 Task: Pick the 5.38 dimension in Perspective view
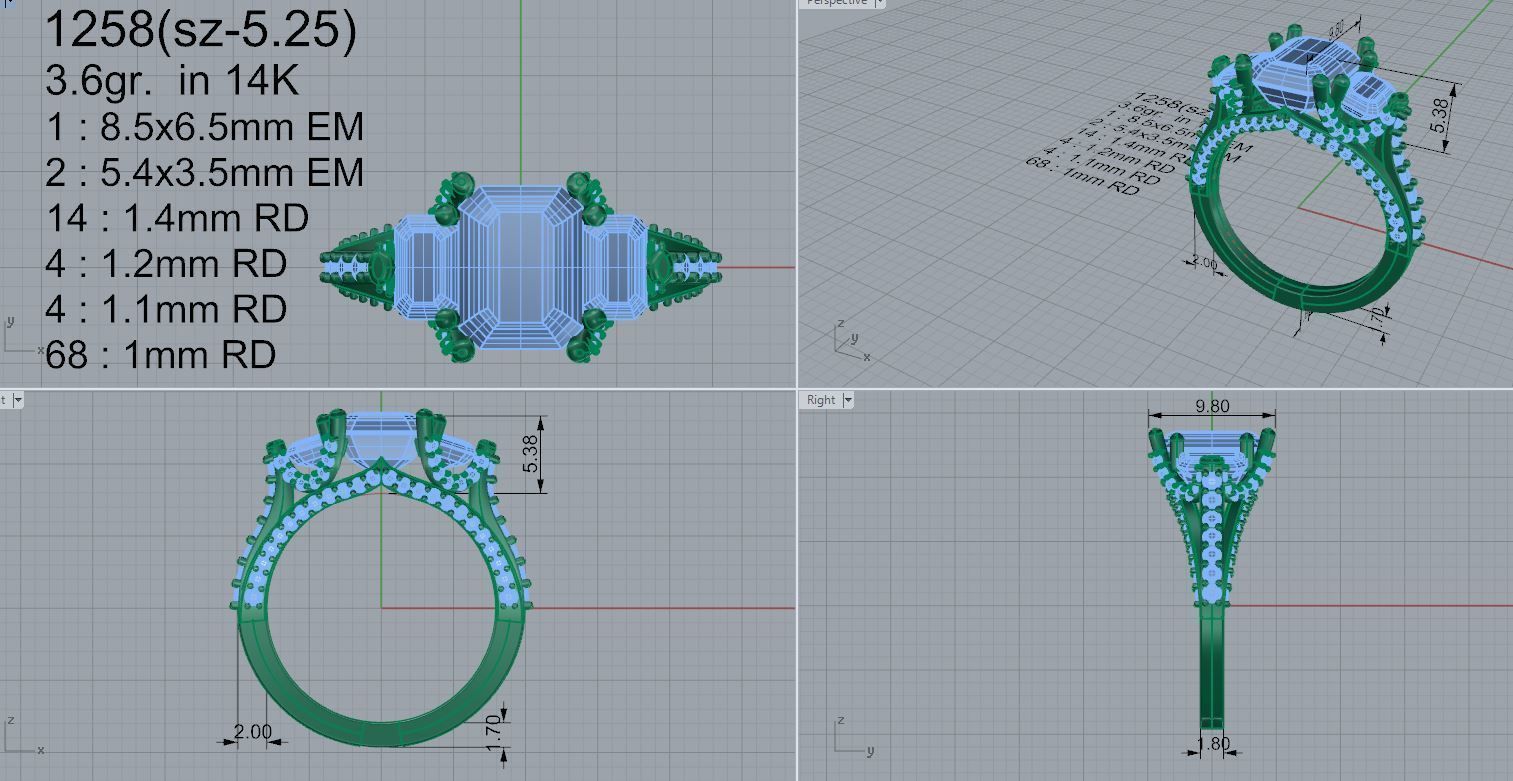click(x=1439, y=115)
